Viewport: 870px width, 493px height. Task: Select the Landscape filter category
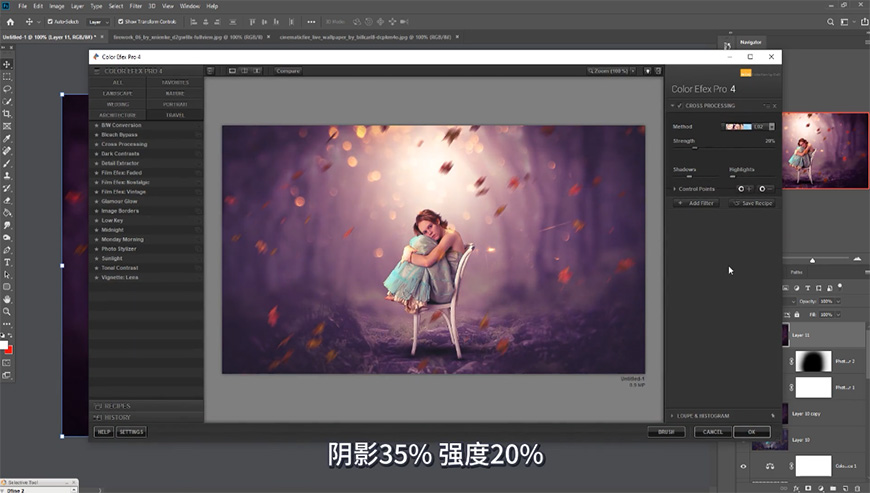click(x=118, y=93)
